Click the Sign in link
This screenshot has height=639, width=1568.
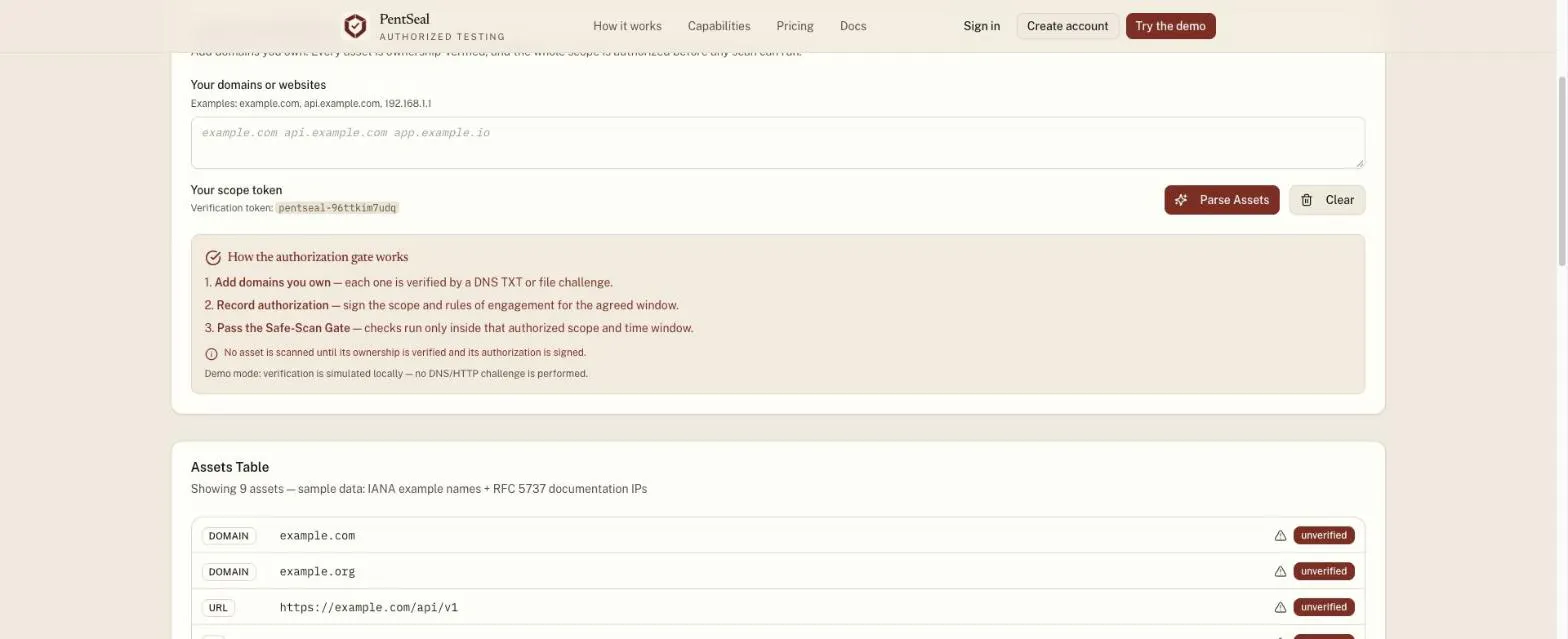[982, 26]
